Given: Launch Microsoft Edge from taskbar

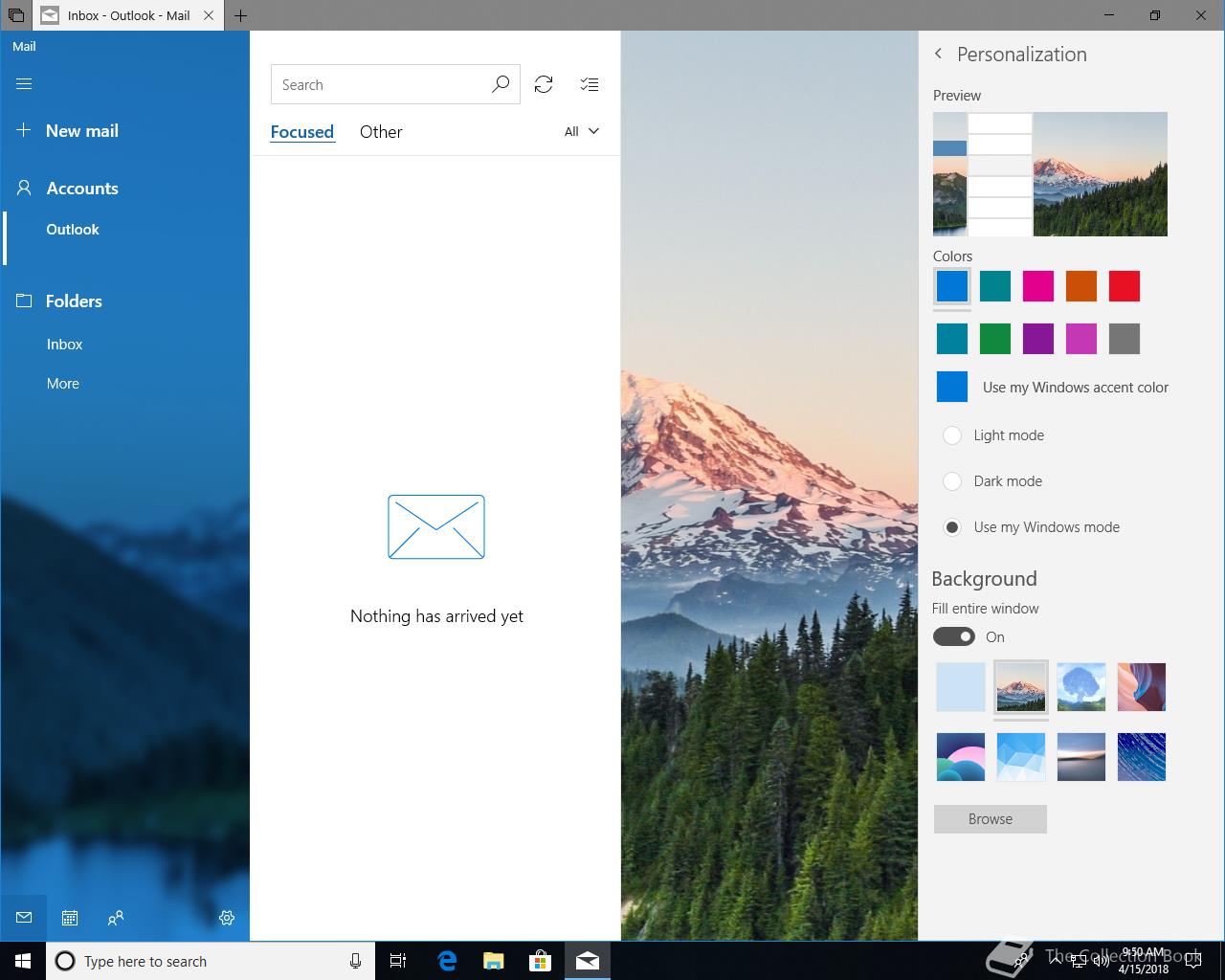Looking at the screenshot, I should [x=447, y=961].
